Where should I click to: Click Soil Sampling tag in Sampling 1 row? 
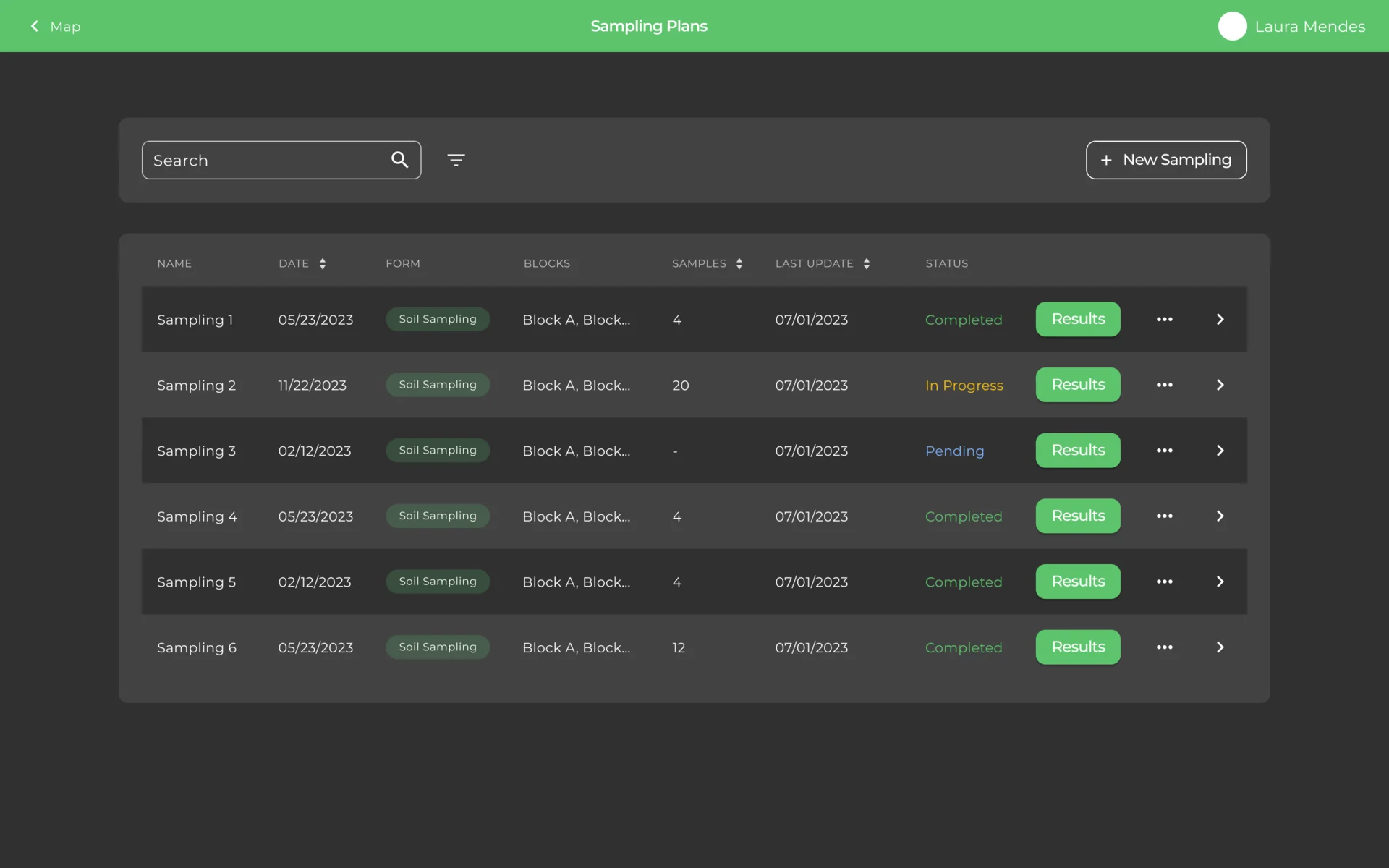438,319
